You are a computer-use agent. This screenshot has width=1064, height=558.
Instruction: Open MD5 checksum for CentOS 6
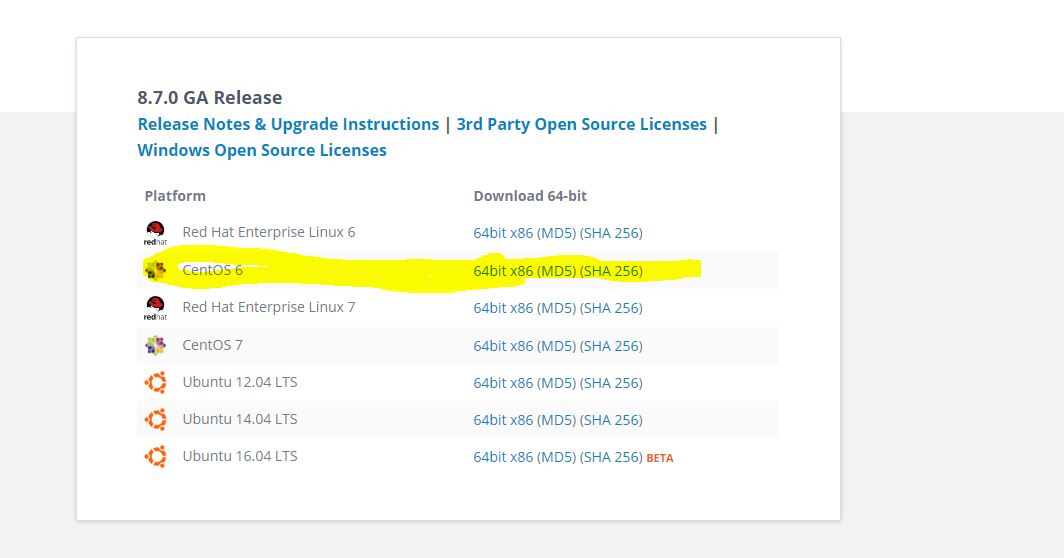[x=556, y=271]
